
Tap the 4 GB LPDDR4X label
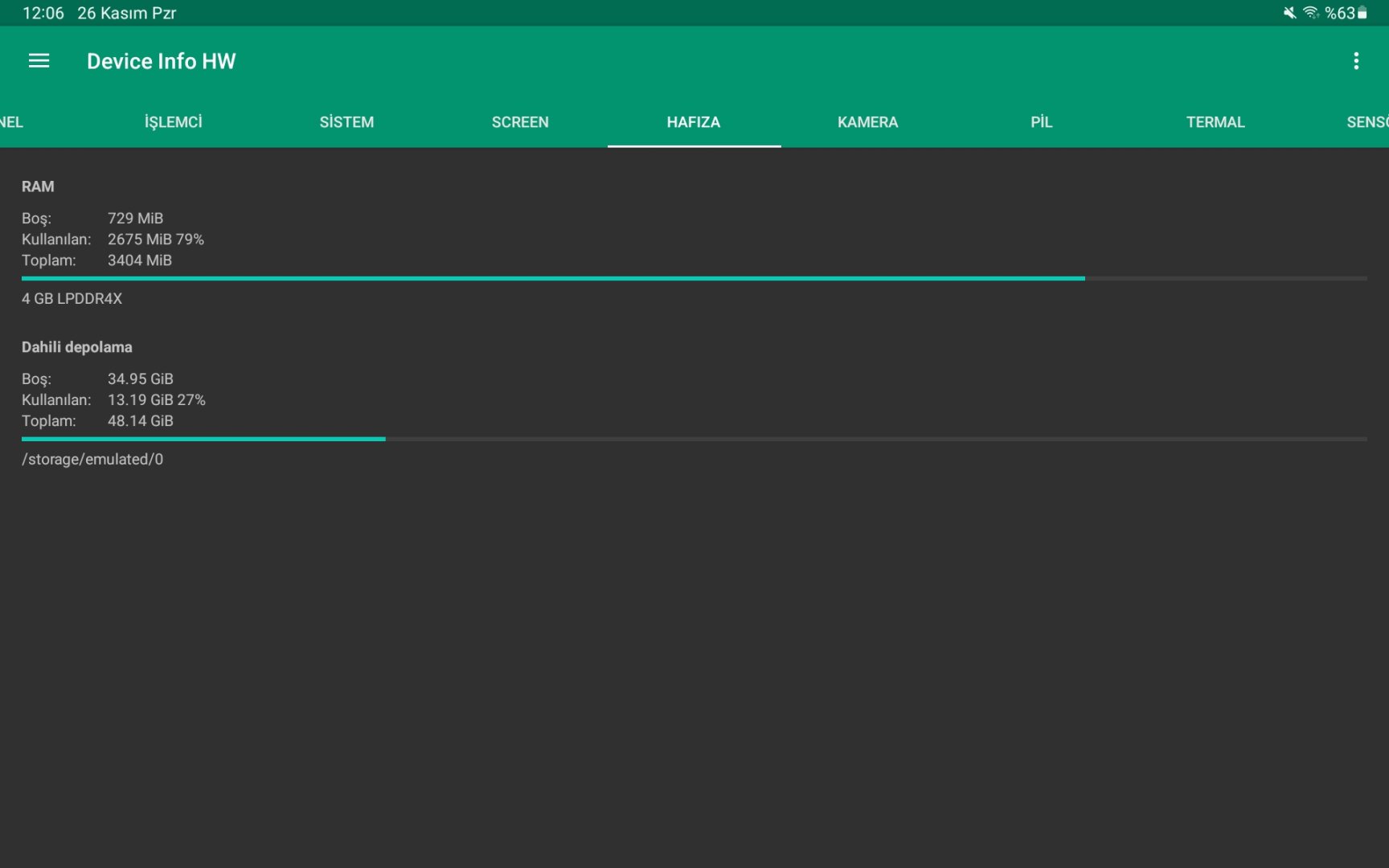pyautogui.click(x=72, y=298)
